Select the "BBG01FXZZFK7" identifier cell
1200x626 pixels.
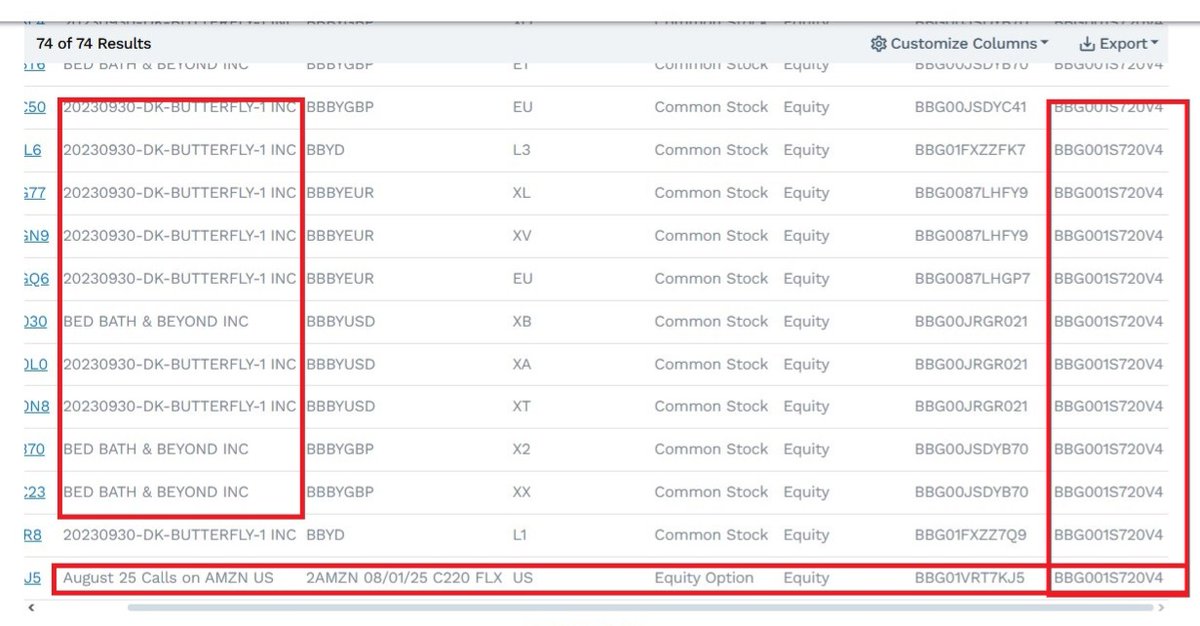pyautogui.click(x=969, y=150)
